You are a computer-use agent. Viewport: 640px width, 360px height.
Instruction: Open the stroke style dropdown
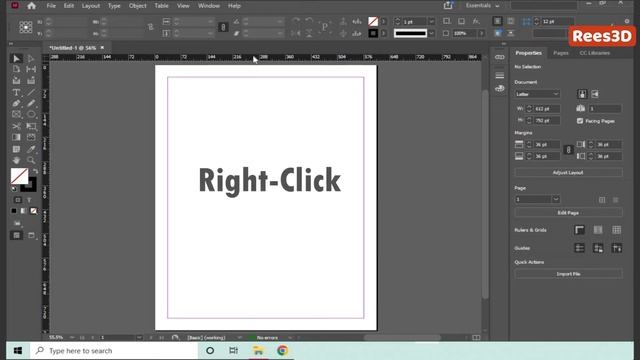pyautogui.click(x=431, y=33)
